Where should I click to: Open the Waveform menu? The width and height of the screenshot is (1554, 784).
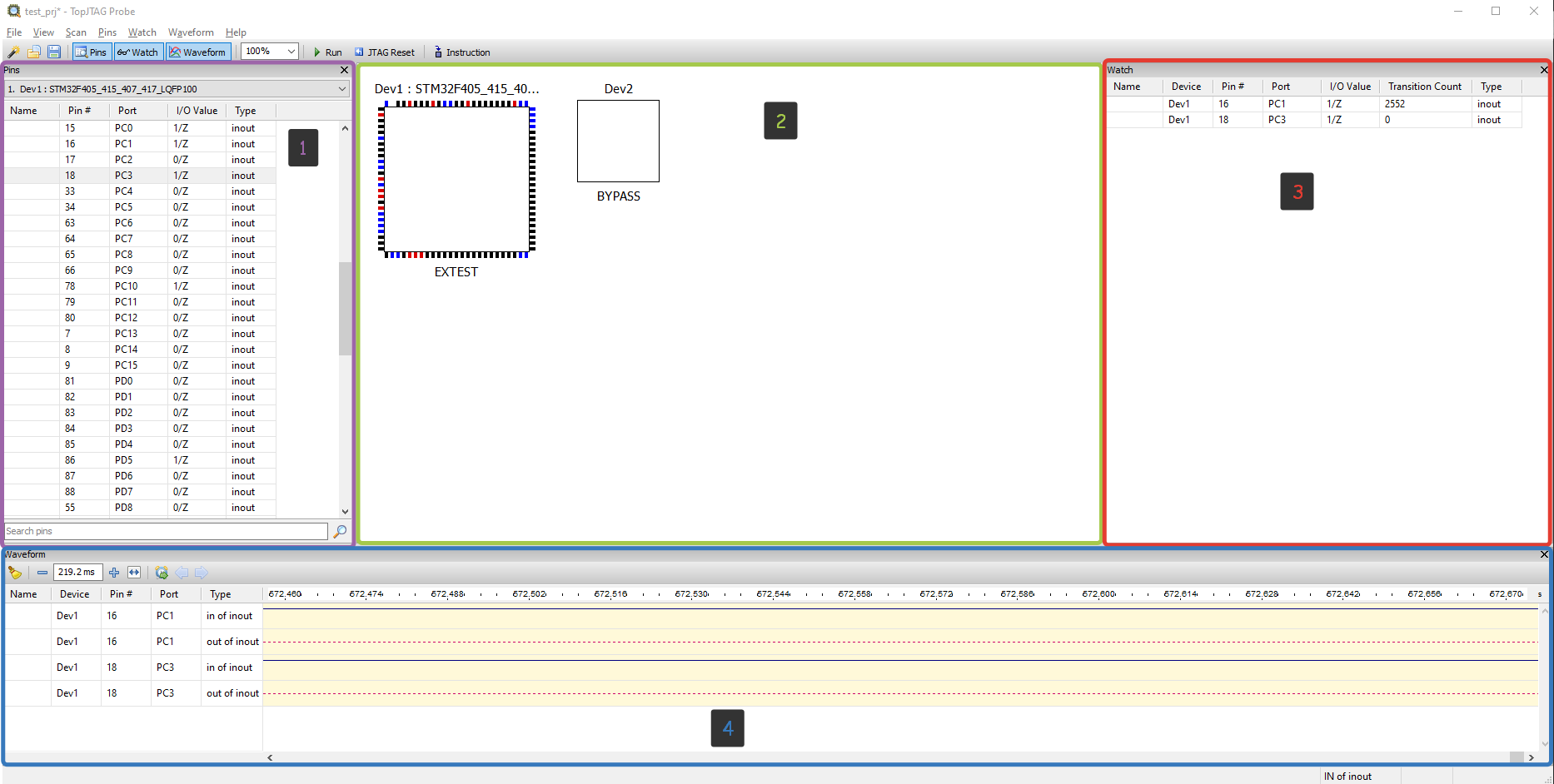tap(191, 32)
